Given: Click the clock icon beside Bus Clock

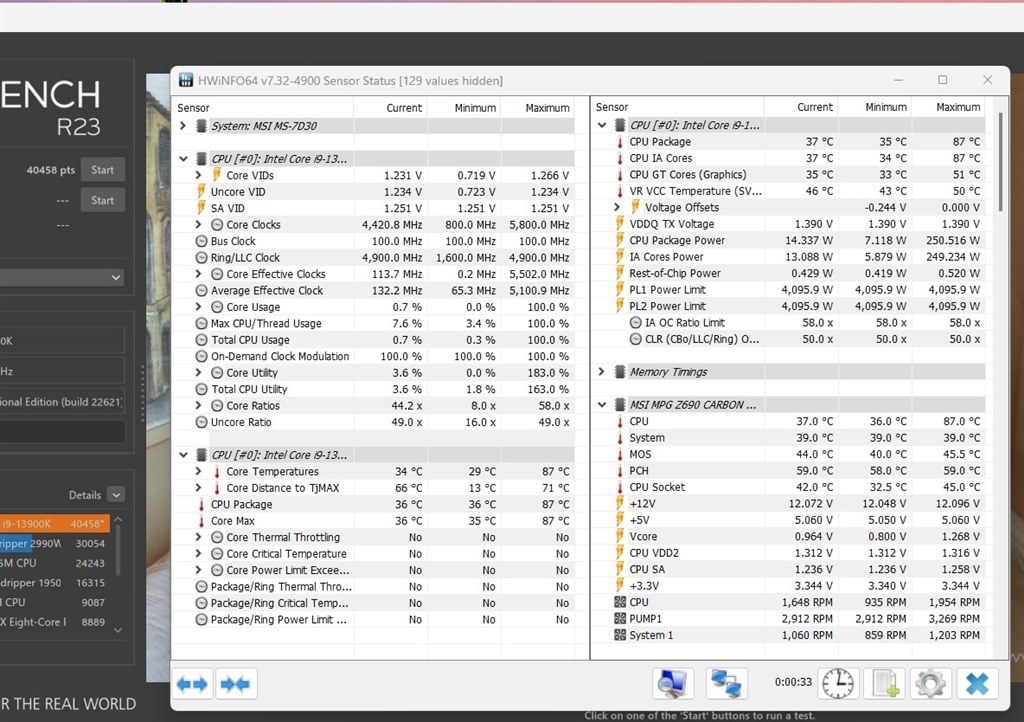Looking at the screenshot, I should click(201, 241).
